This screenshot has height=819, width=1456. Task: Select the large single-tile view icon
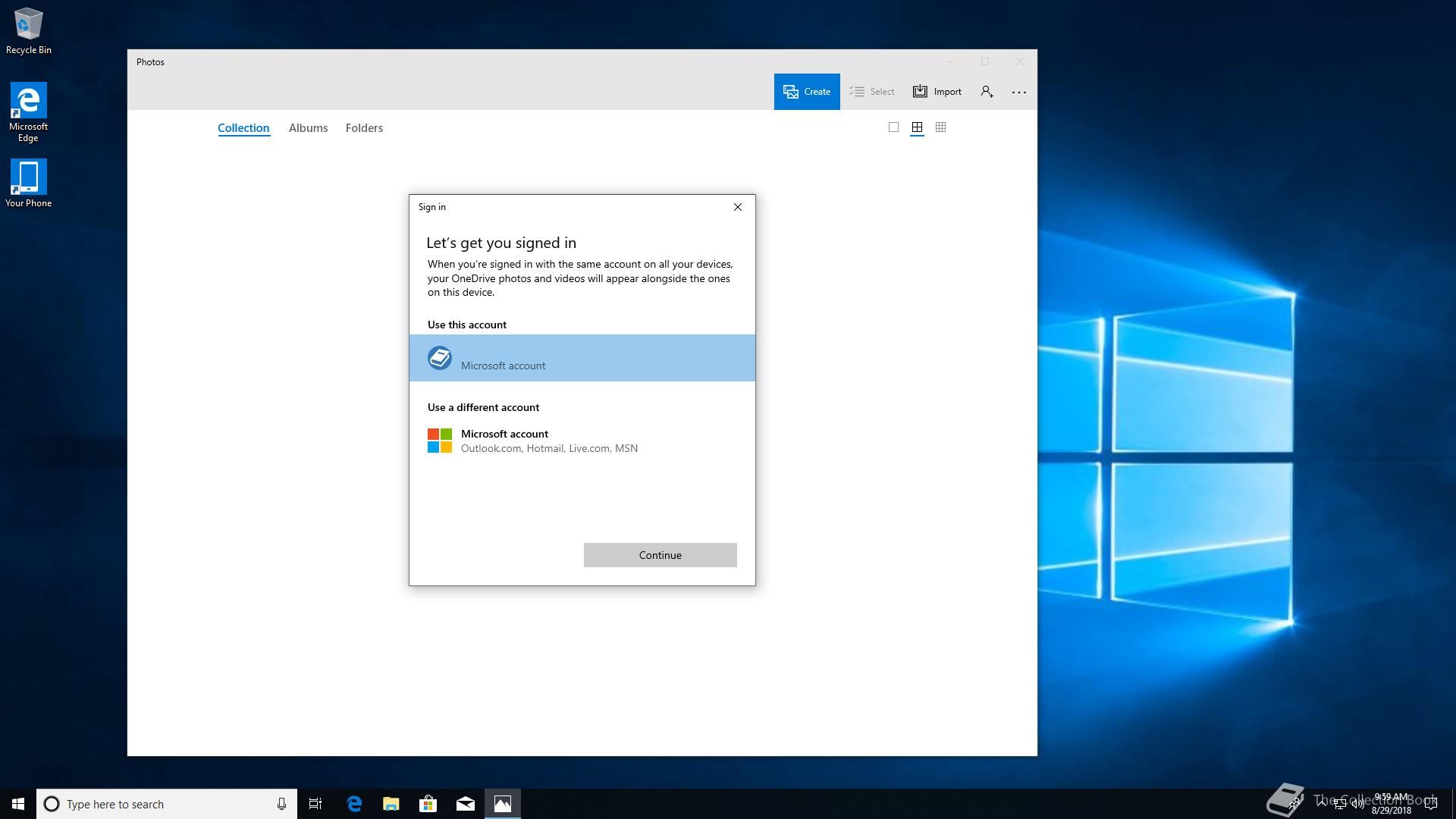click(893, 127)
